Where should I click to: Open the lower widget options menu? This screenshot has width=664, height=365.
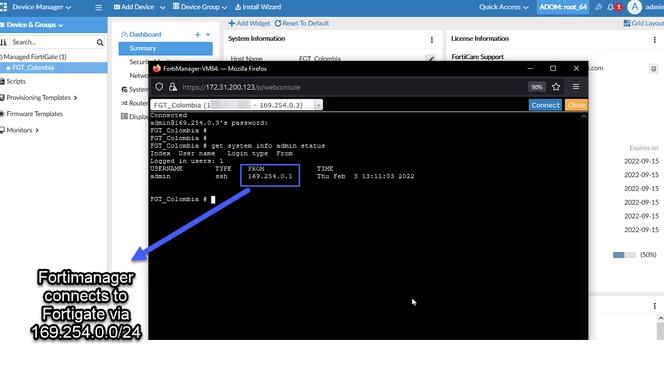[x=655, y=306]
